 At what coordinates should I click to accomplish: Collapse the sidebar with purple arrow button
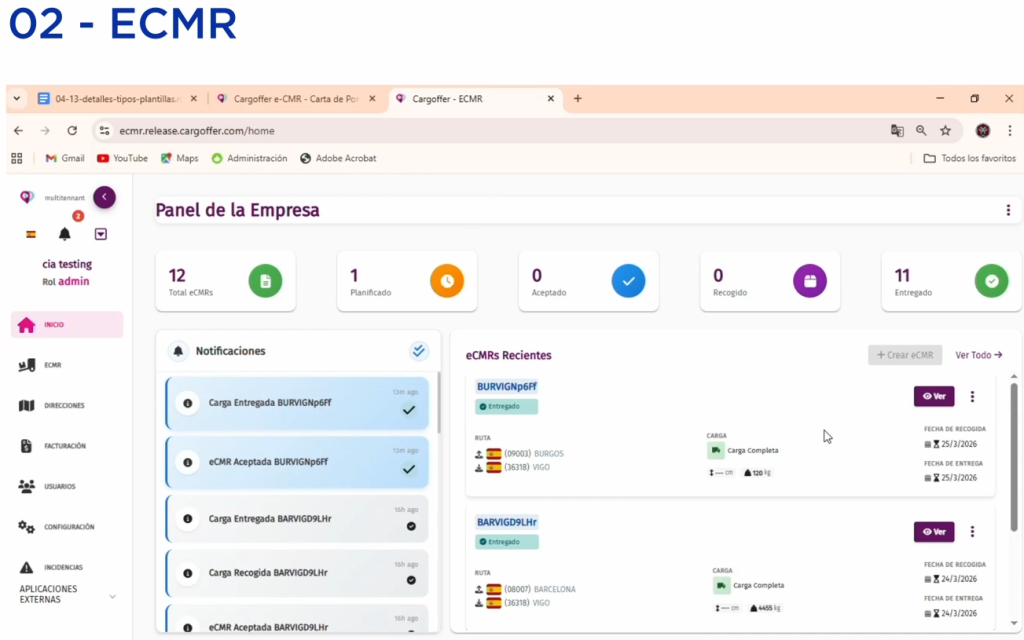pos(104,197)
